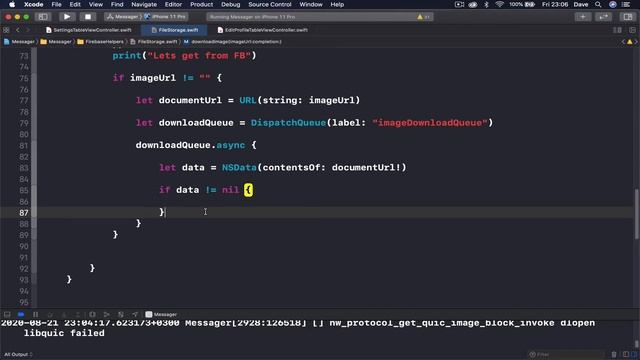The image size is (640, 360).
Task: Click the "libquic failed" console line
Action: click(x=64, y=333)
